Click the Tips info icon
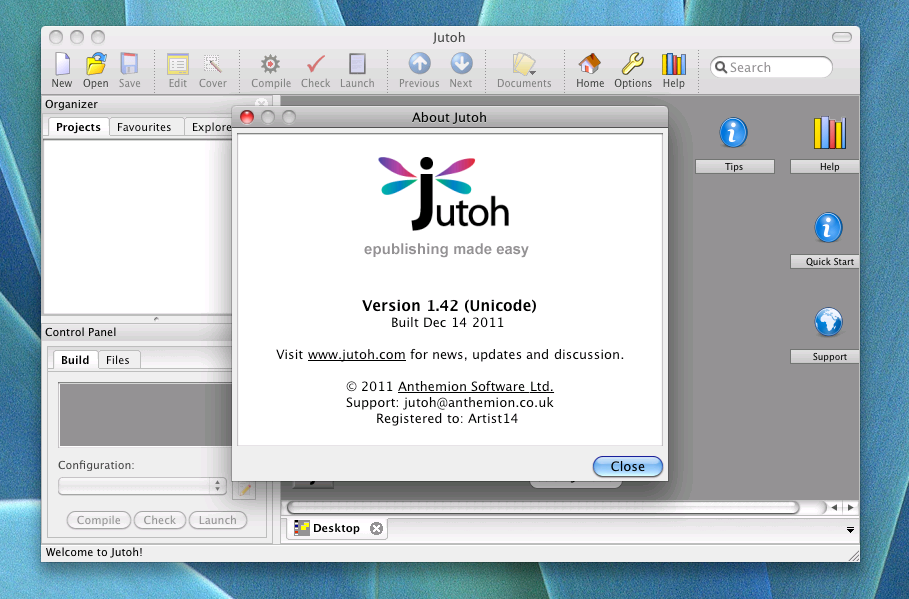This screenshot has width=909, height=599. 733,132
